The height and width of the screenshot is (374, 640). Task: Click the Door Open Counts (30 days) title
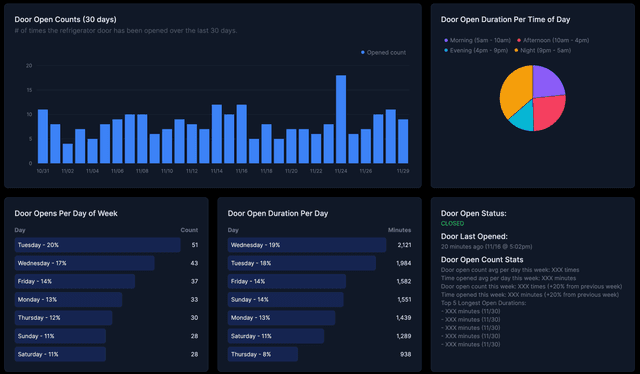tap(65, 19)
